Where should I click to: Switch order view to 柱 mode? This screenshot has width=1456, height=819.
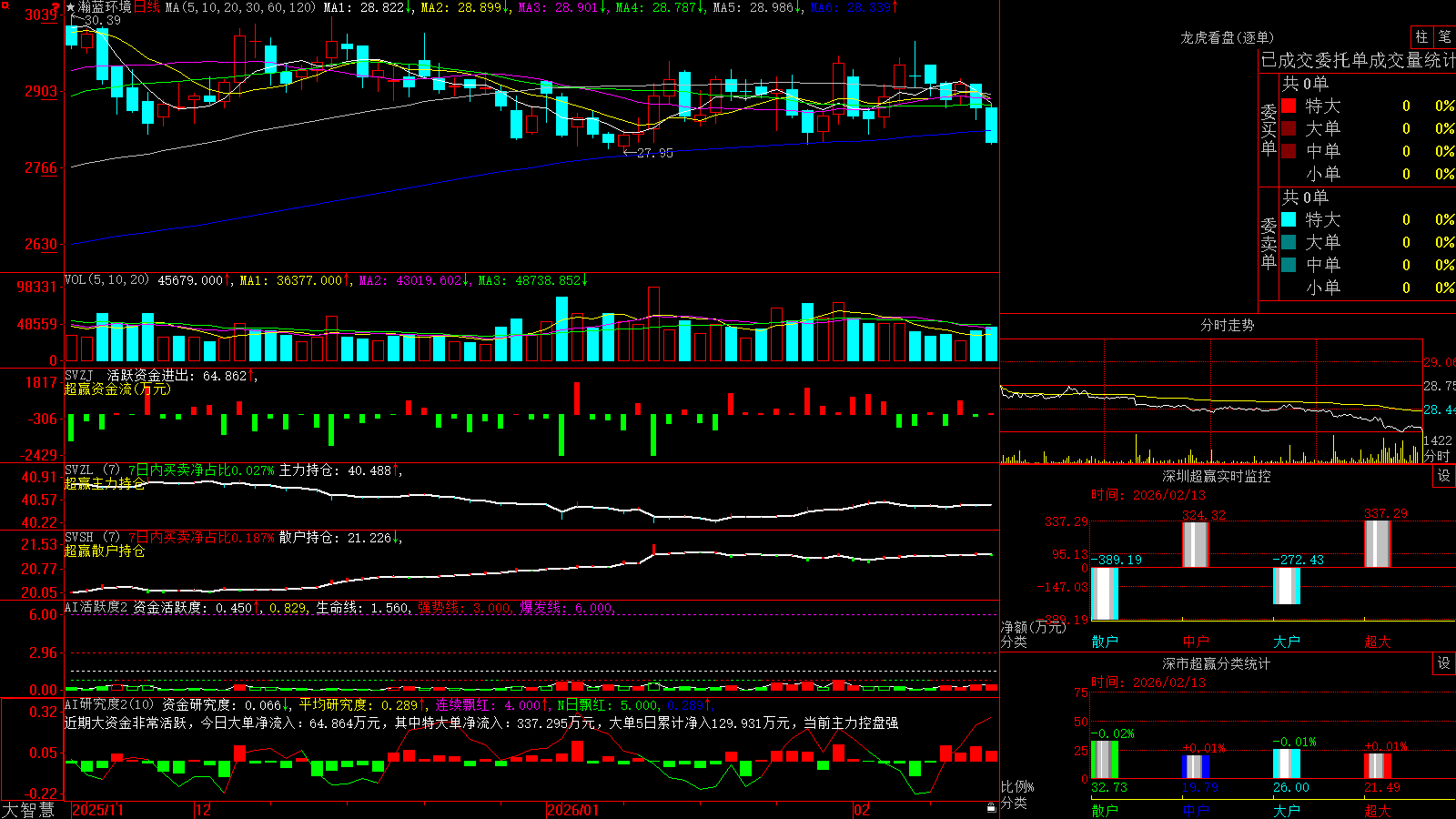click(1421, 36)
